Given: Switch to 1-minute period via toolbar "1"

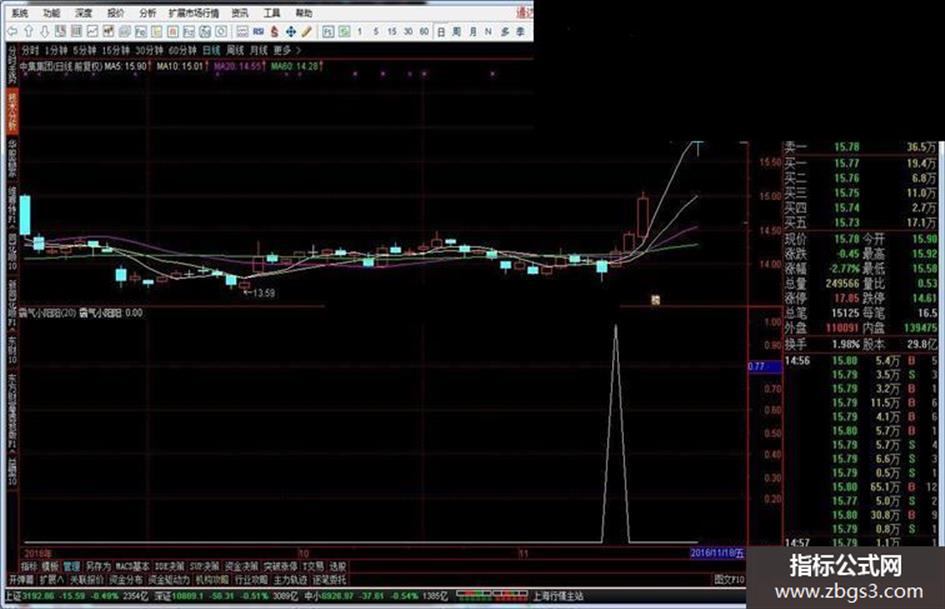Looking at the screenshot, I should [360, 31].
